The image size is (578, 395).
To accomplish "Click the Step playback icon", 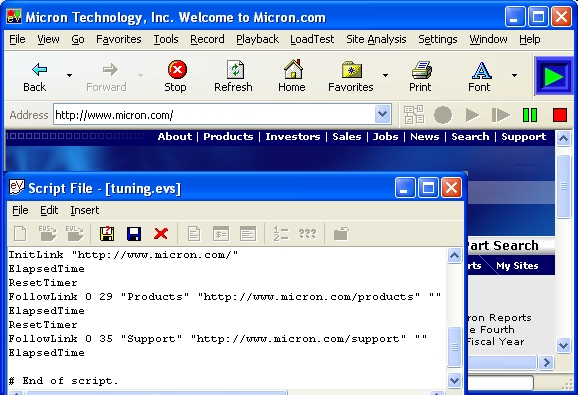I will pyautogui.click(x=501, y=115).
